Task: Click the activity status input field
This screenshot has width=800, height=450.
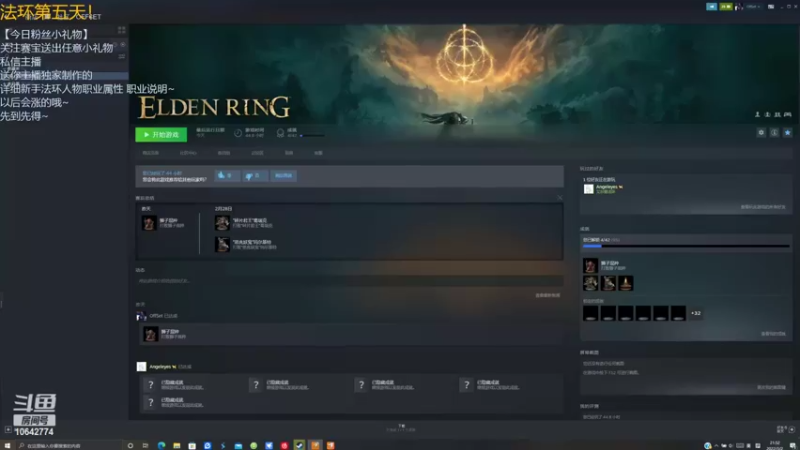Action: click(349, 281)
